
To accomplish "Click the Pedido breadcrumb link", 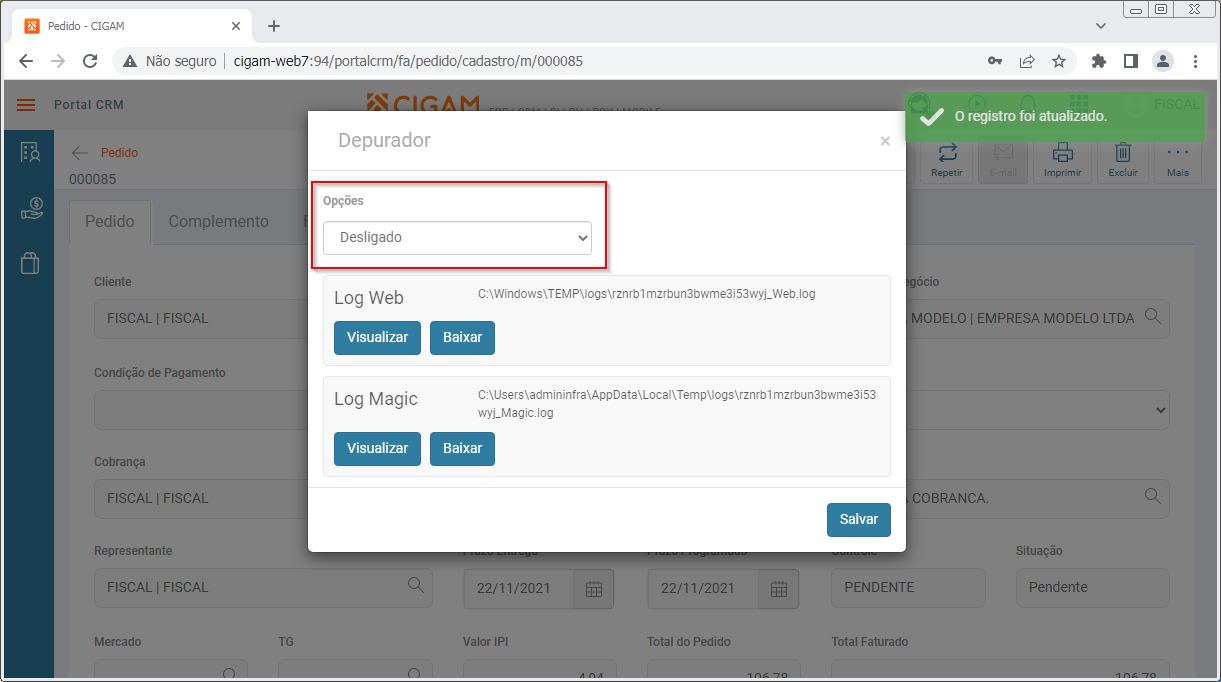I will click(119, 153).
